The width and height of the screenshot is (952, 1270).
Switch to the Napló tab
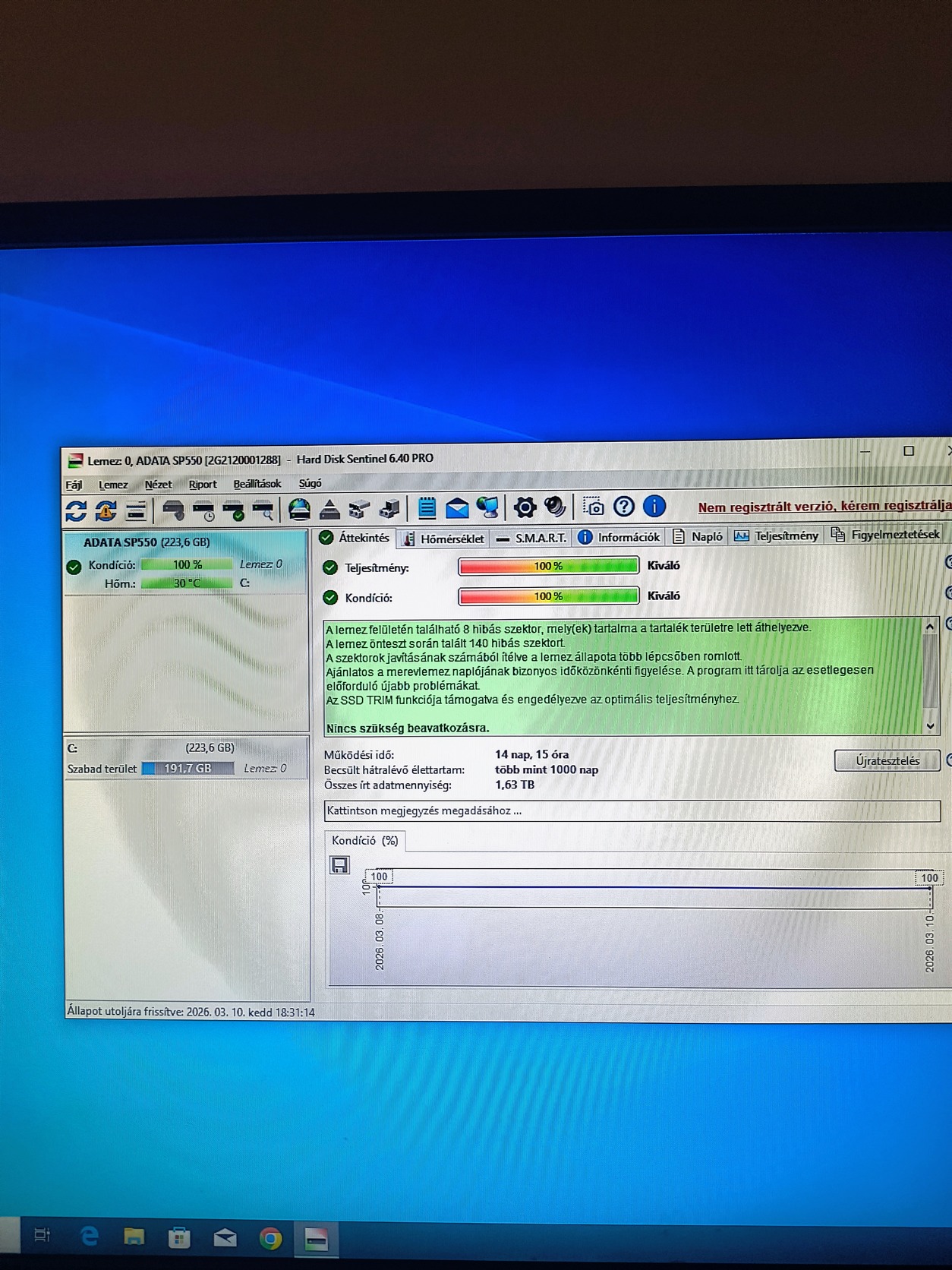(698, 536)
